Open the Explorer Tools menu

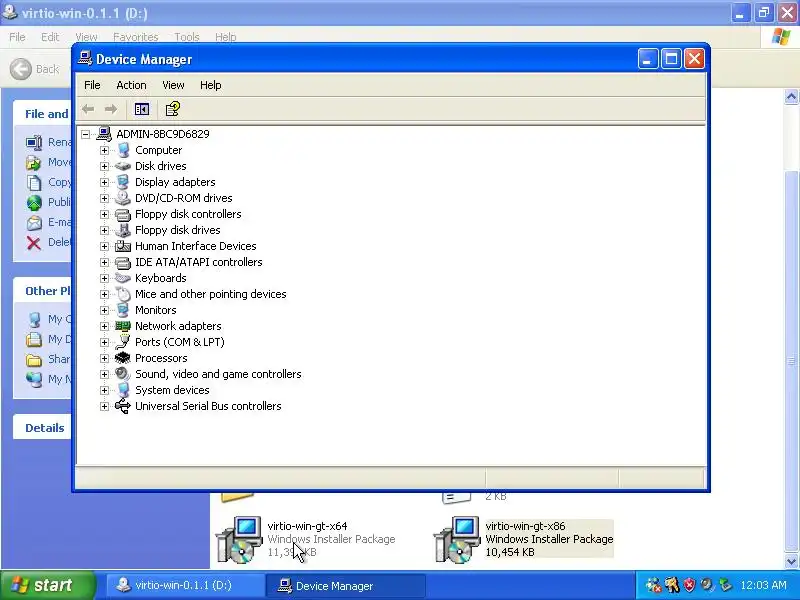(187, 37)
